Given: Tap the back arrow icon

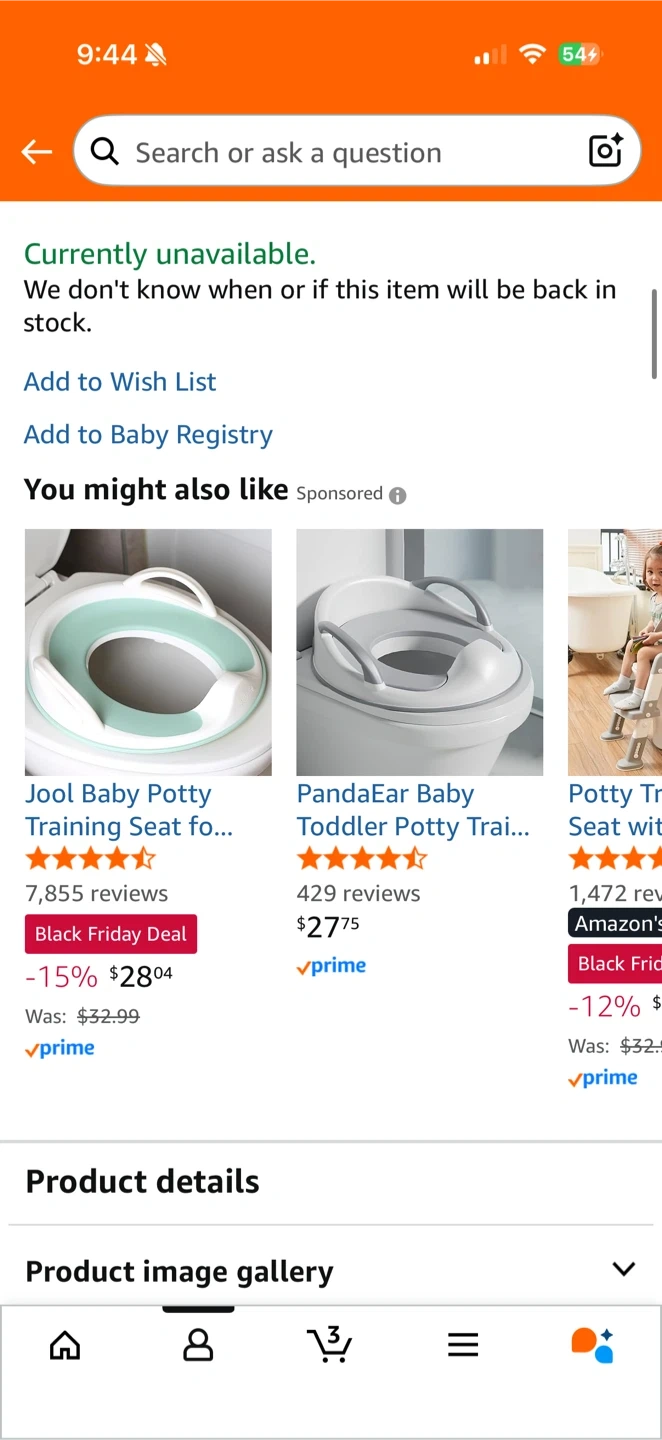Looking at the screenshot, I should 37,152.
